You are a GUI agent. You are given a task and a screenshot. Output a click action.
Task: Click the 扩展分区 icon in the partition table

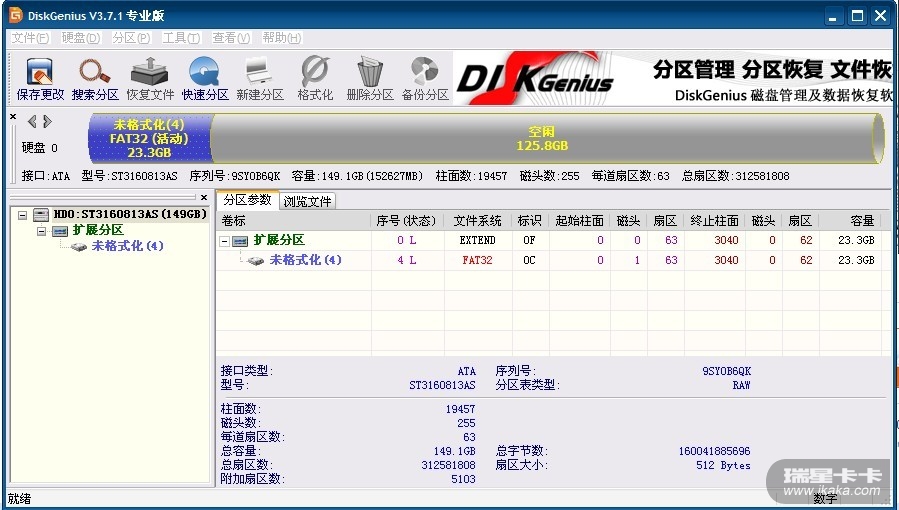(x=241, y=241)
